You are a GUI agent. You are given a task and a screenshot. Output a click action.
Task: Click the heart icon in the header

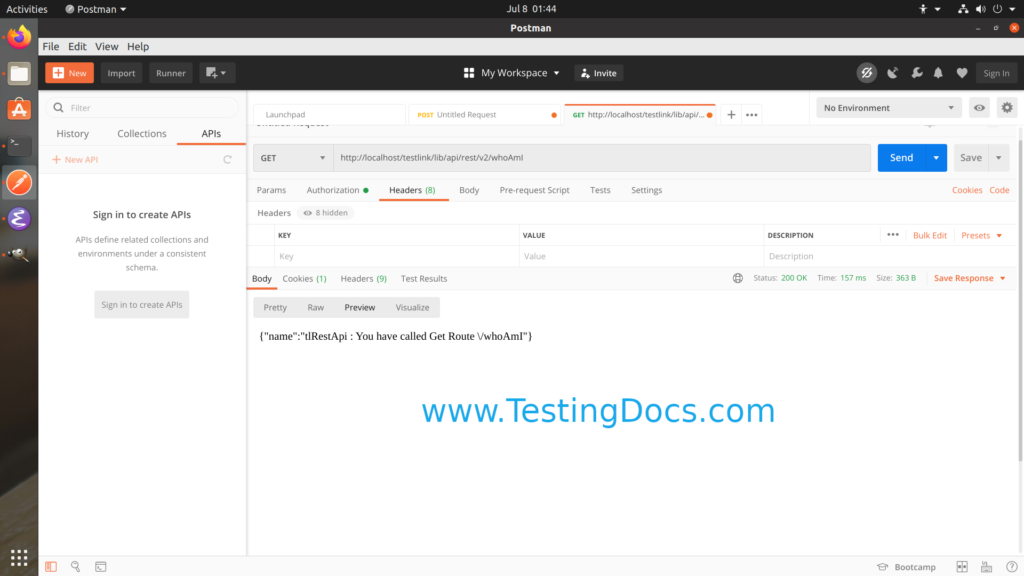coord(963,72)
